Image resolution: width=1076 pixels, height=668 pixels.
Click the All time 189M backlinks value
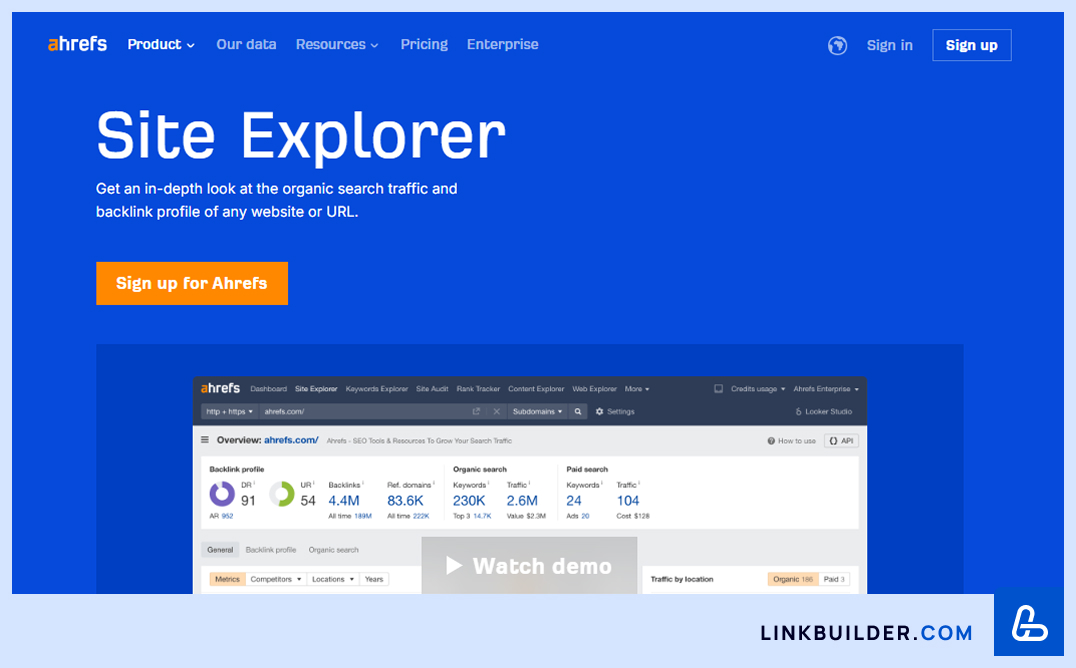tap(350, 516)
